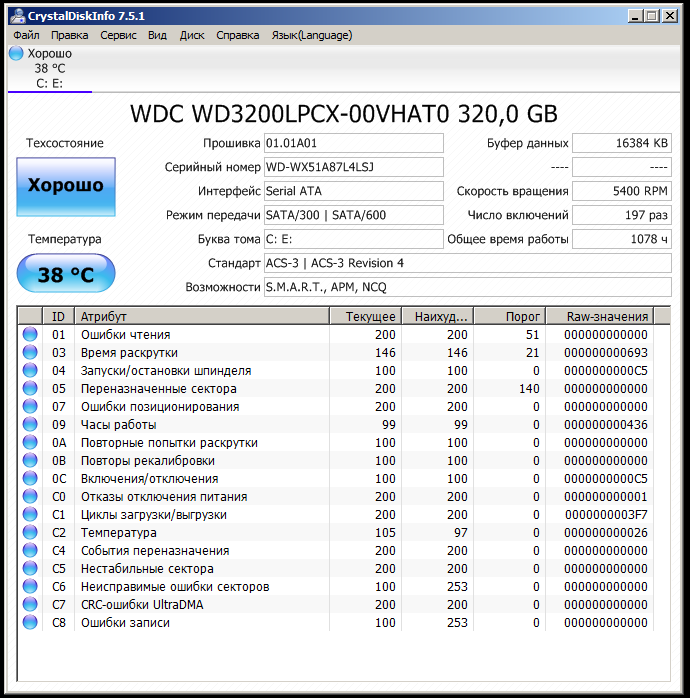
Task: Click status orb for Ошибки позиционирования row
Action: point(30,406)
